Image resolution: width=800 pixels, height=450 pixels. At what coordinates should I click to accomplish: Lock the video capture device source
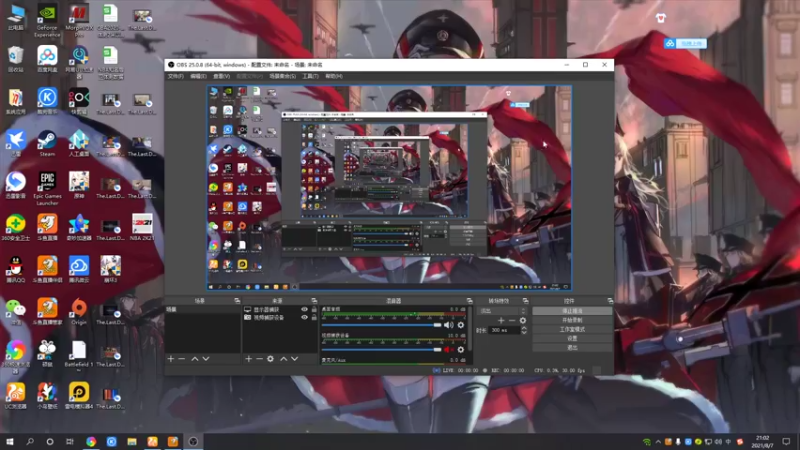point(314,317)
